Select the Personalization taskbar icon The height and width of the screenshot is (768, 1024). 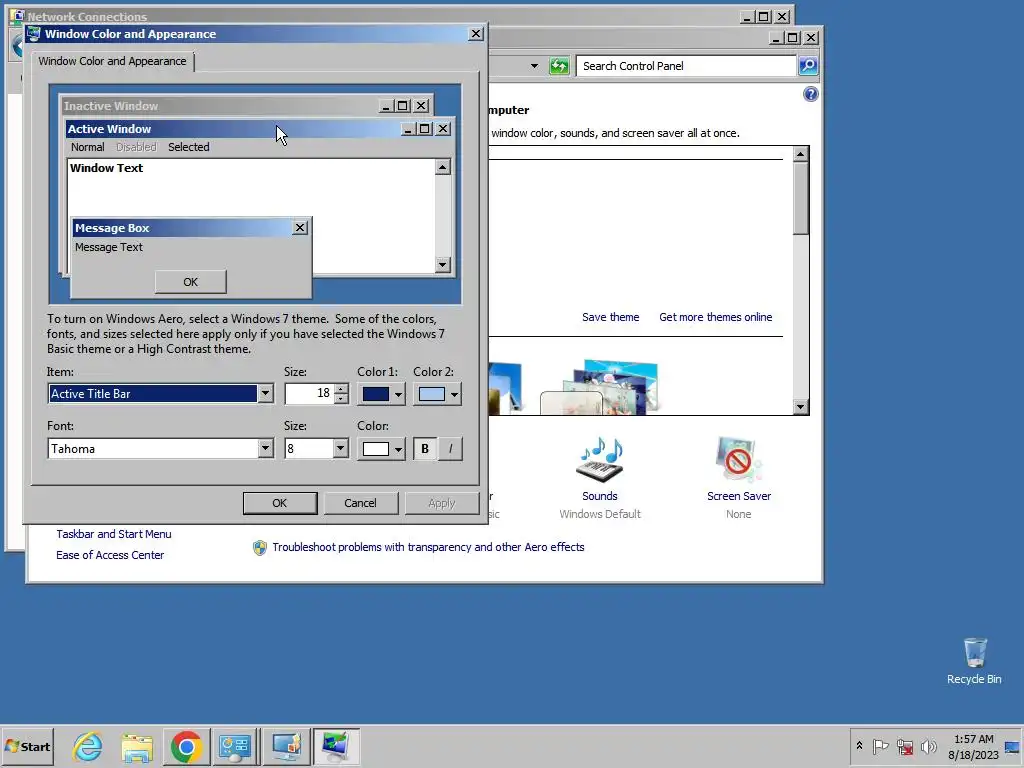[336, 746]
